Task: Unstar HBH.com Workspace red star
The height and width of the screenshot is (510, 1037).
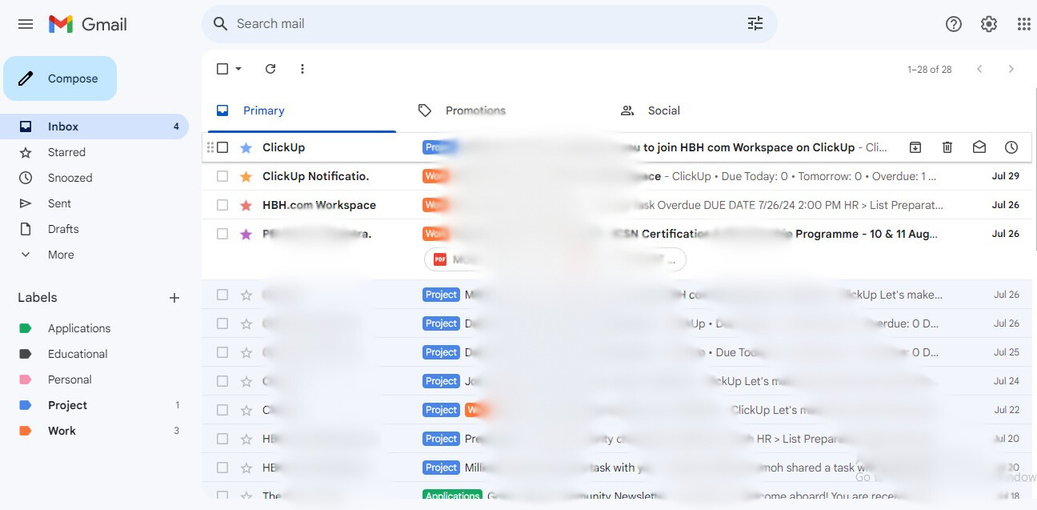Action: [x=246, y=205]
